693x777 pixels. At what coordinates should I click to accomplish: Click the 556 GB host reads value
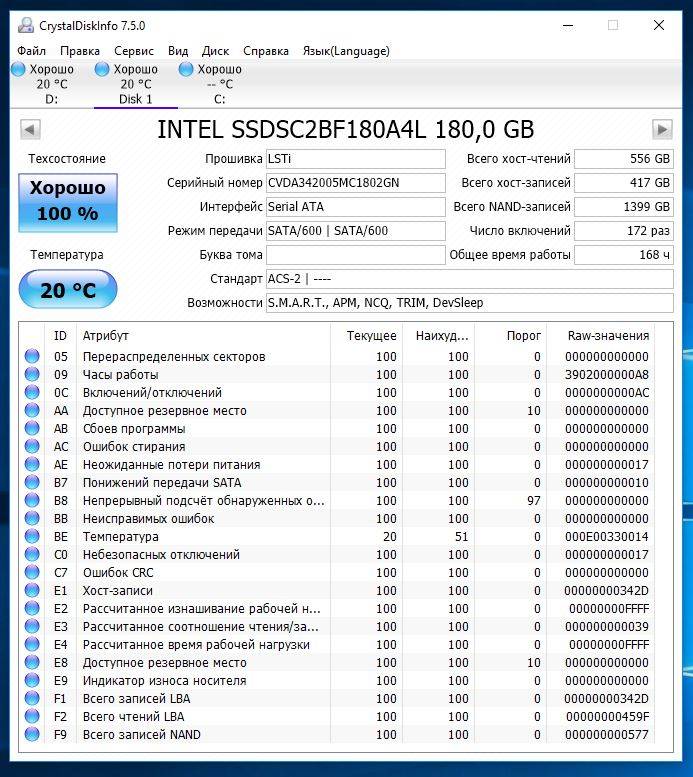(x=624, y=159)
